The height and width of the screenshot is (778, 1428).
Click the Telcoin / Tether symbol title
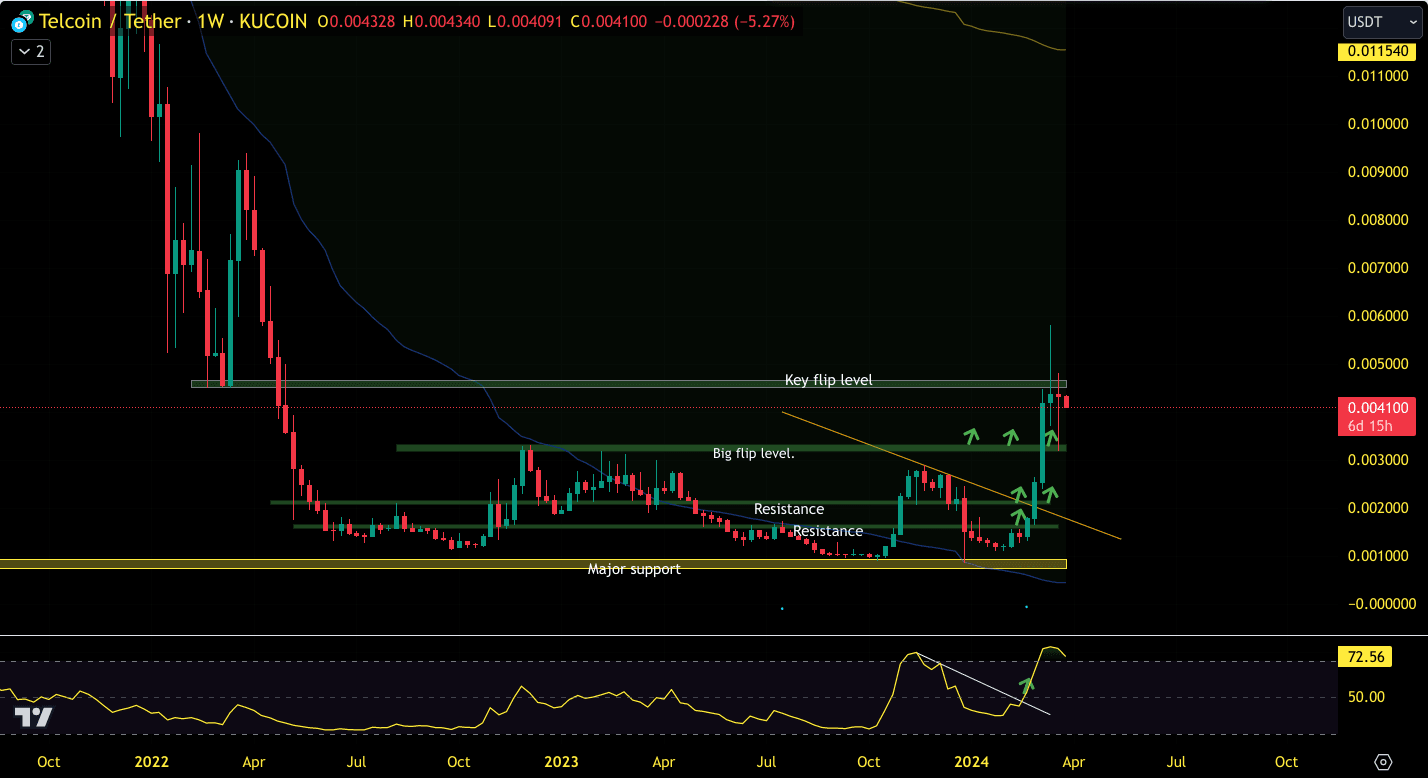point(111,21)
